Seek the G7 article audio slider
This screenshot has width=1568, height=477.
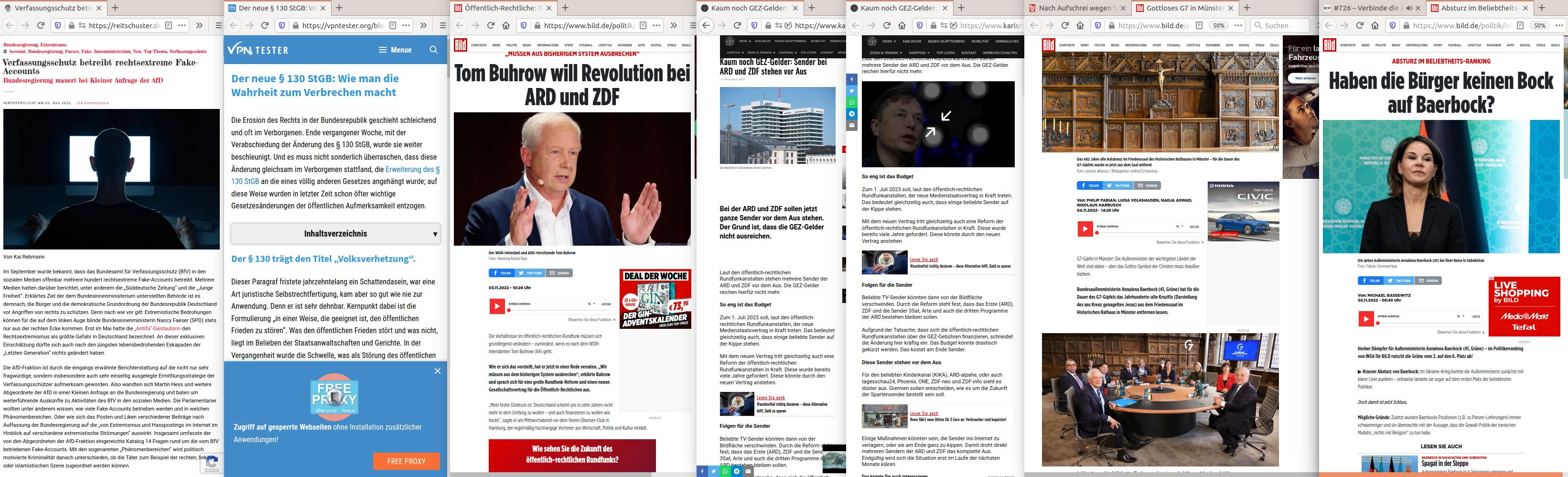1147,233
